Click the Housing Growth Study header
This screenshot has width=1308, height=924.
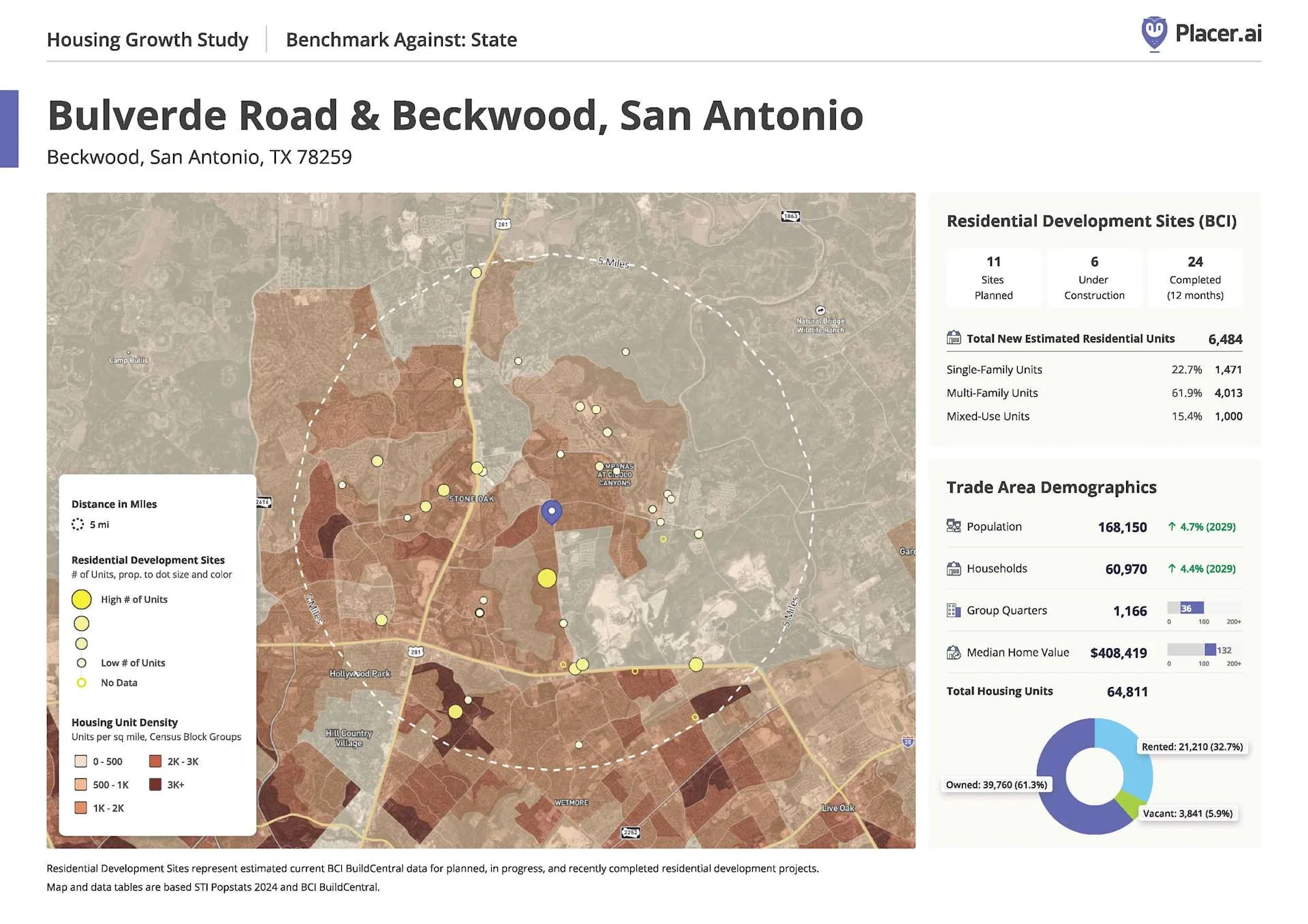click(147, 39)
